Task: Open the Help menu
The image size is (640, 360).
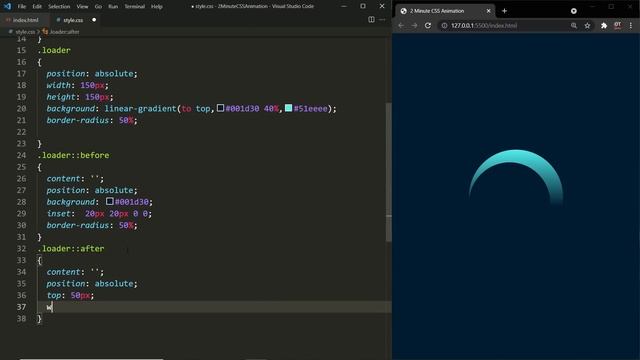Action: [157, 7]
